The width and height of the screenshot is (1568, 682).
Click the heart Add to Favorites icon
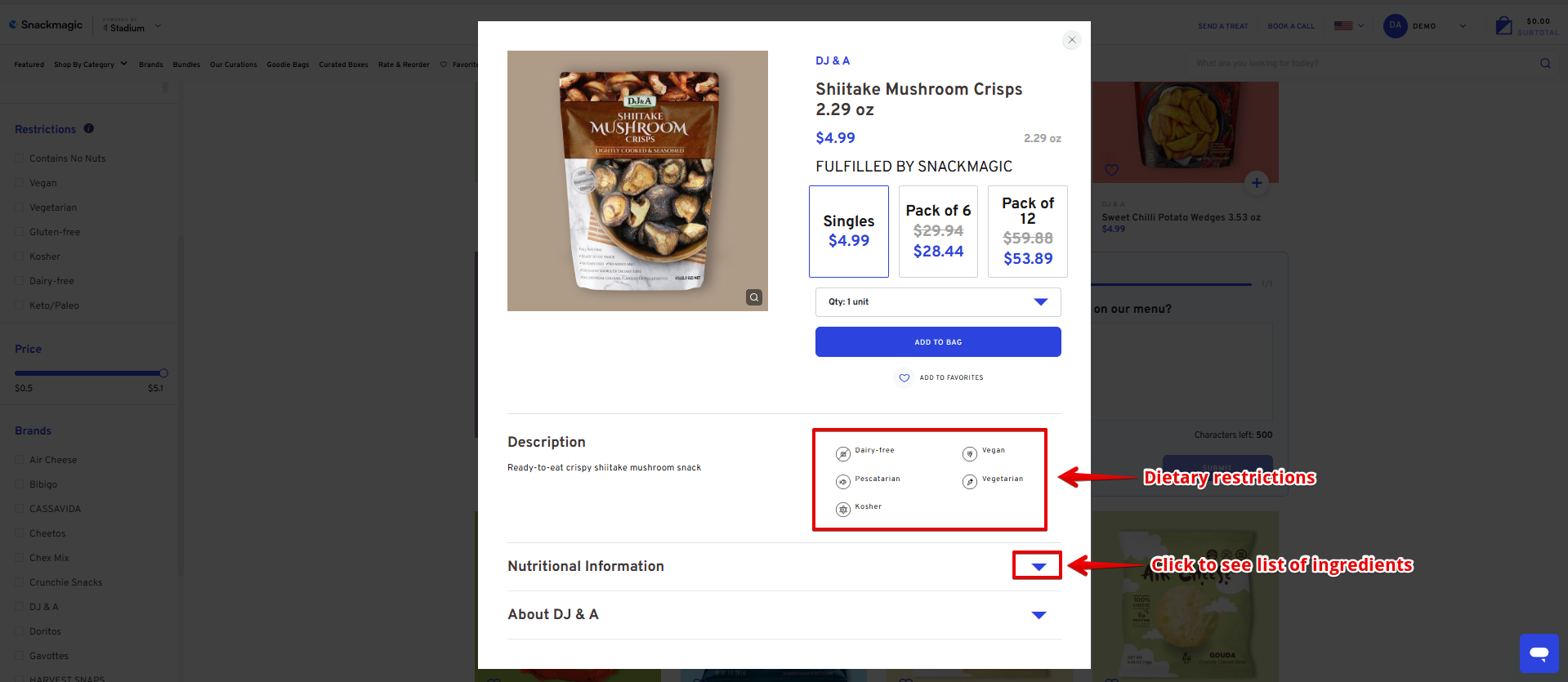(904, 377)
